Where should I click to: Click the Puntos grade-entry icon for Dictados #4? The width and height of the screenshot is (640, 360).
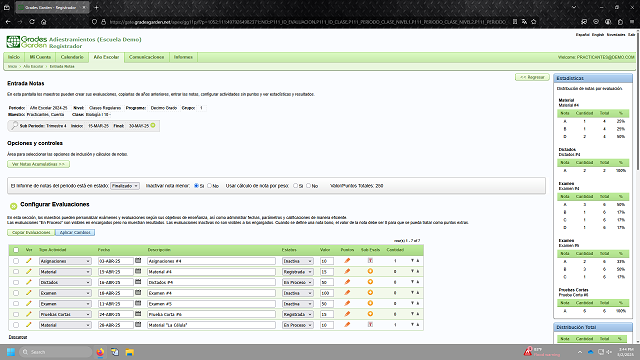tap(347, 282)
